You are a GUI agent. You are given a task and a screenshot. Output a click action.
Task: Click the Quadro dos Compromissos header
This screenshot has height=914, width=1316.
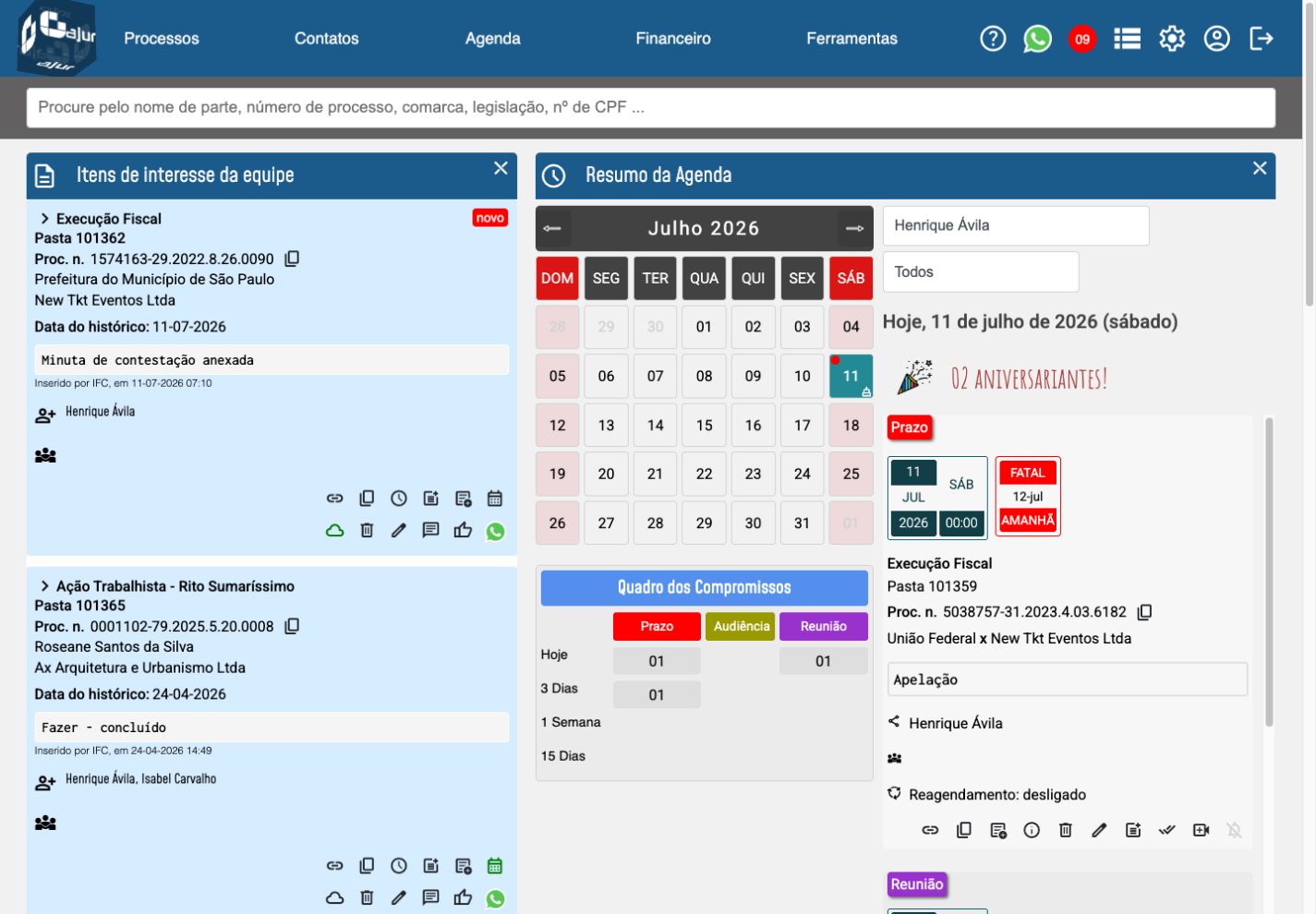[704, 587]
